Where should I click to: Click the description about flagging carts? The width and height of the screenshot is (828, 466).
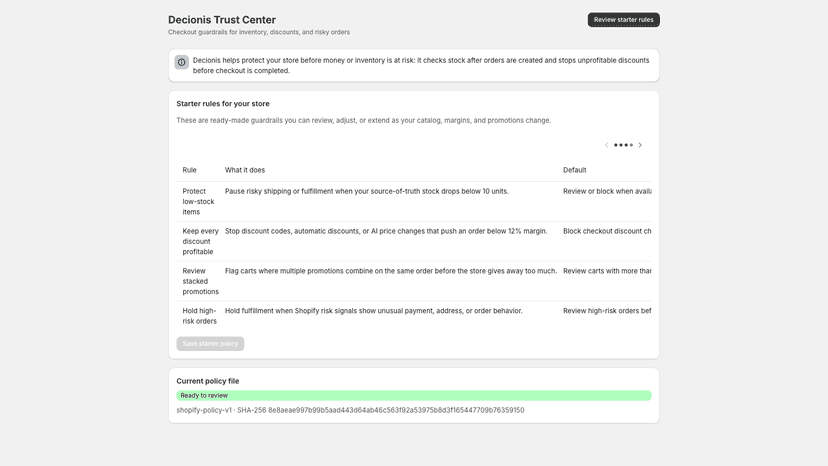(x=391, y=271)
